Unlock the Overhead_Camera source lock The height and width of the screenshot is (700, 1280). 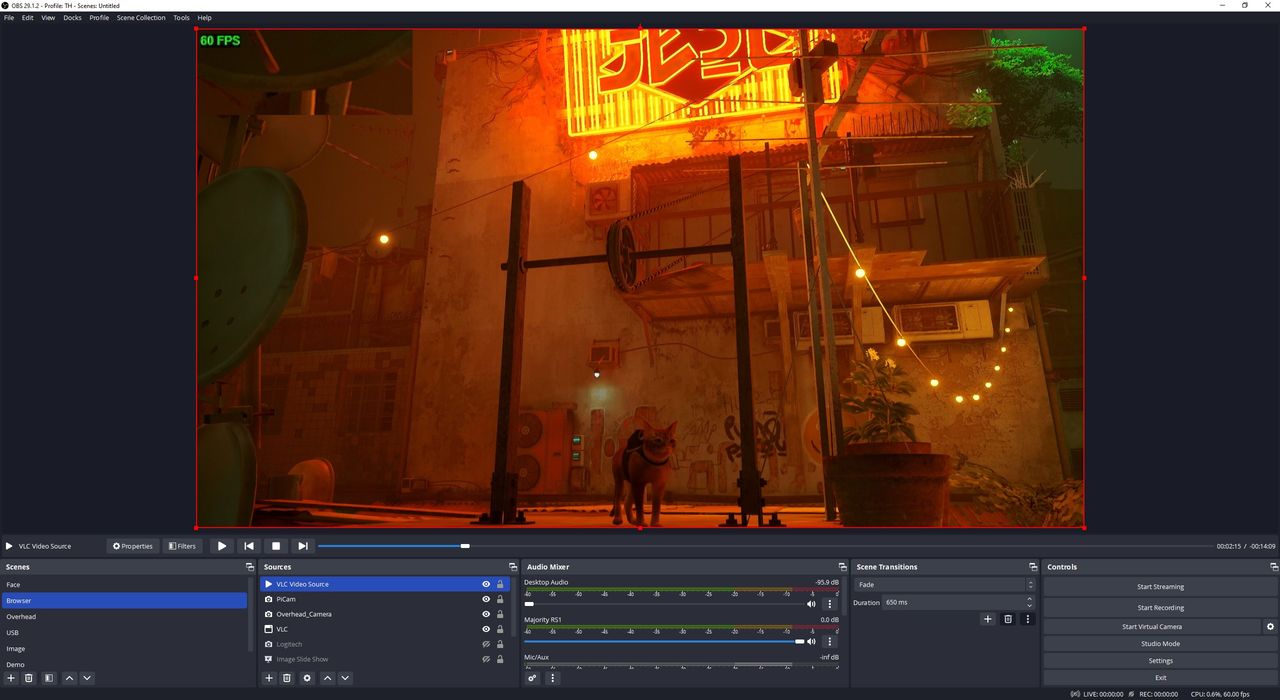(x=500, y=614)
